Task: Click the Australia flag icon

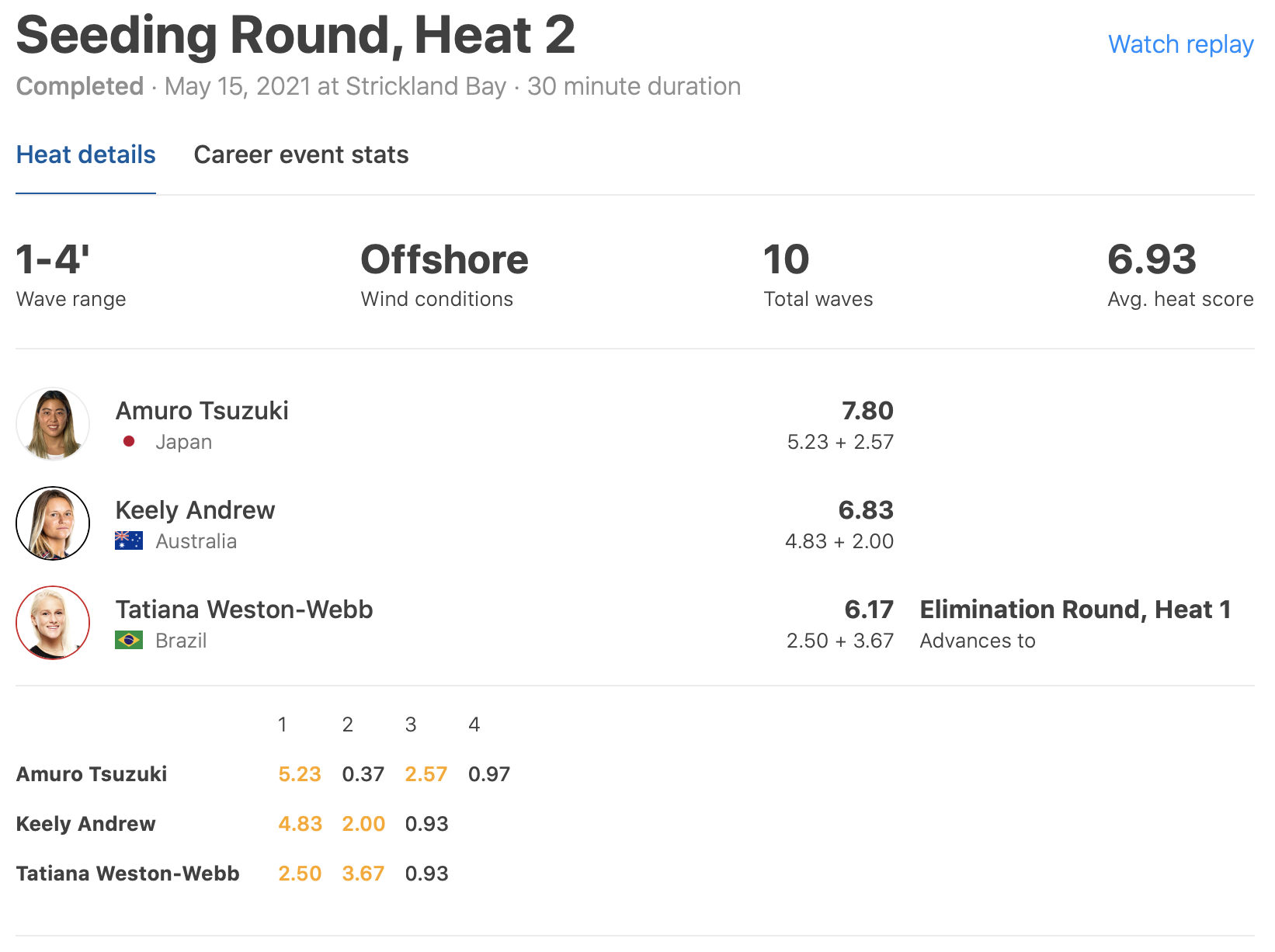Action: 129,540
